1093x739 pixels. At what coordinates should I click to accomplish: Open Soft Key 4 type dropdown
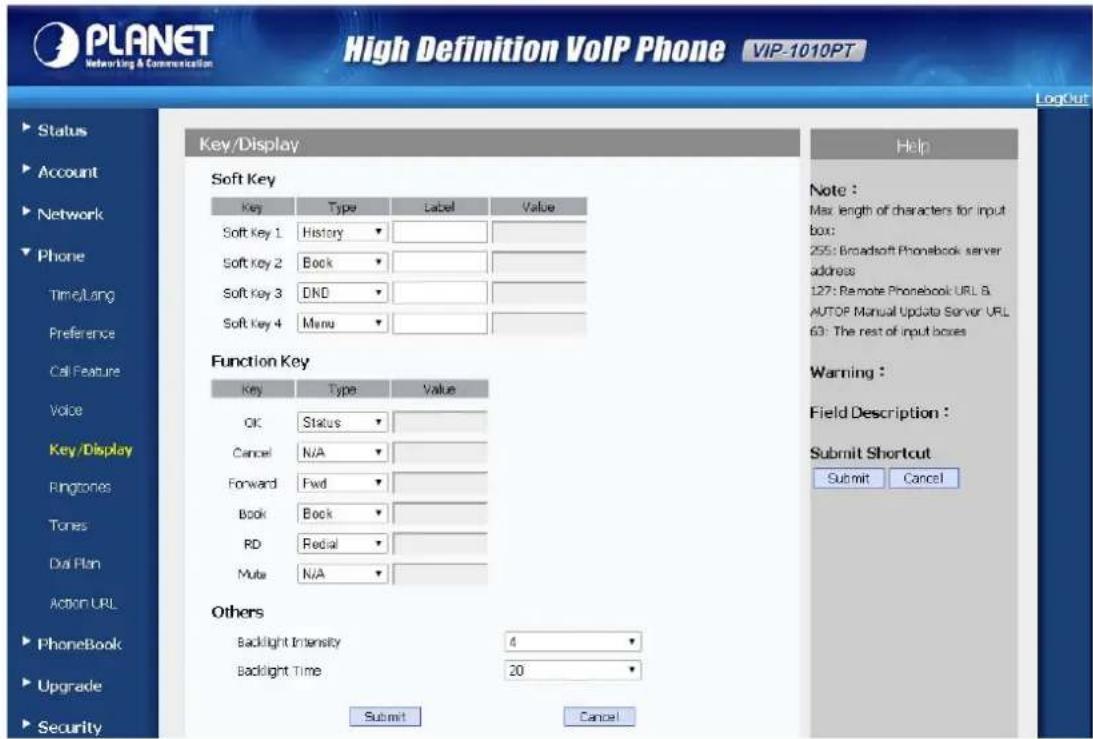point(342,323)
